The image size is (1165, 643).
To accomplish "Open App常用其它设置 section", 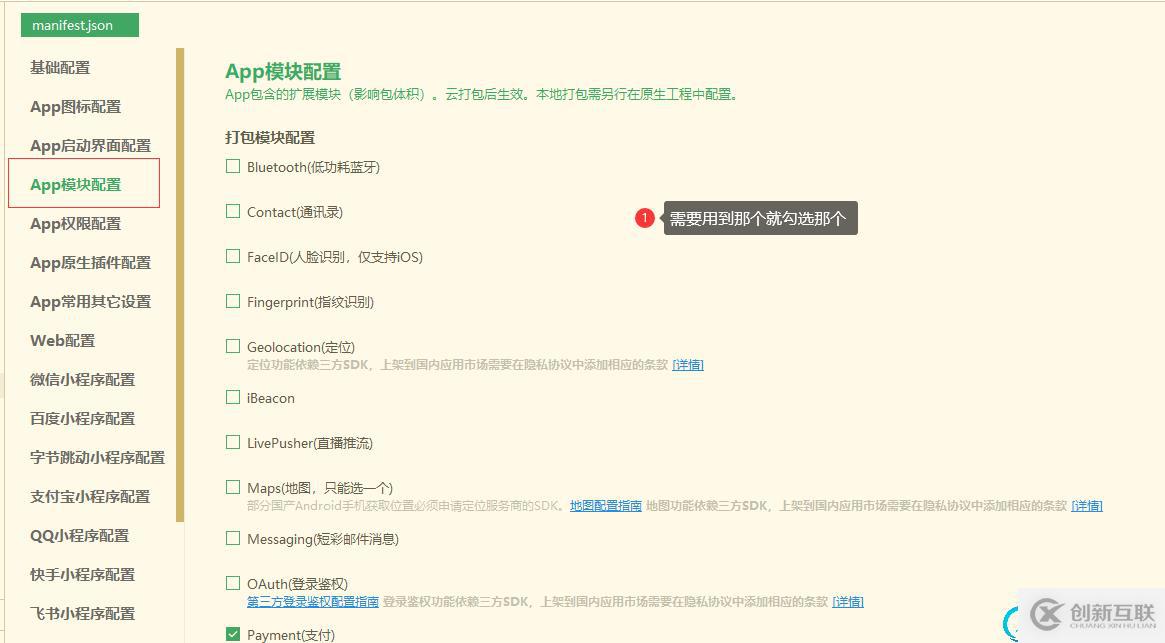I will [90, 302].
